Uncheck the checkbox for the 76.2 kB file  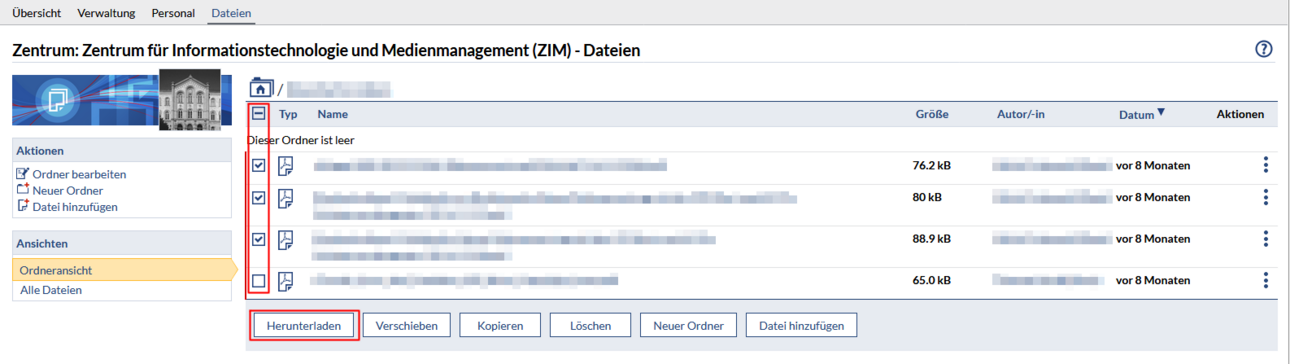click(x=259, y=165)
